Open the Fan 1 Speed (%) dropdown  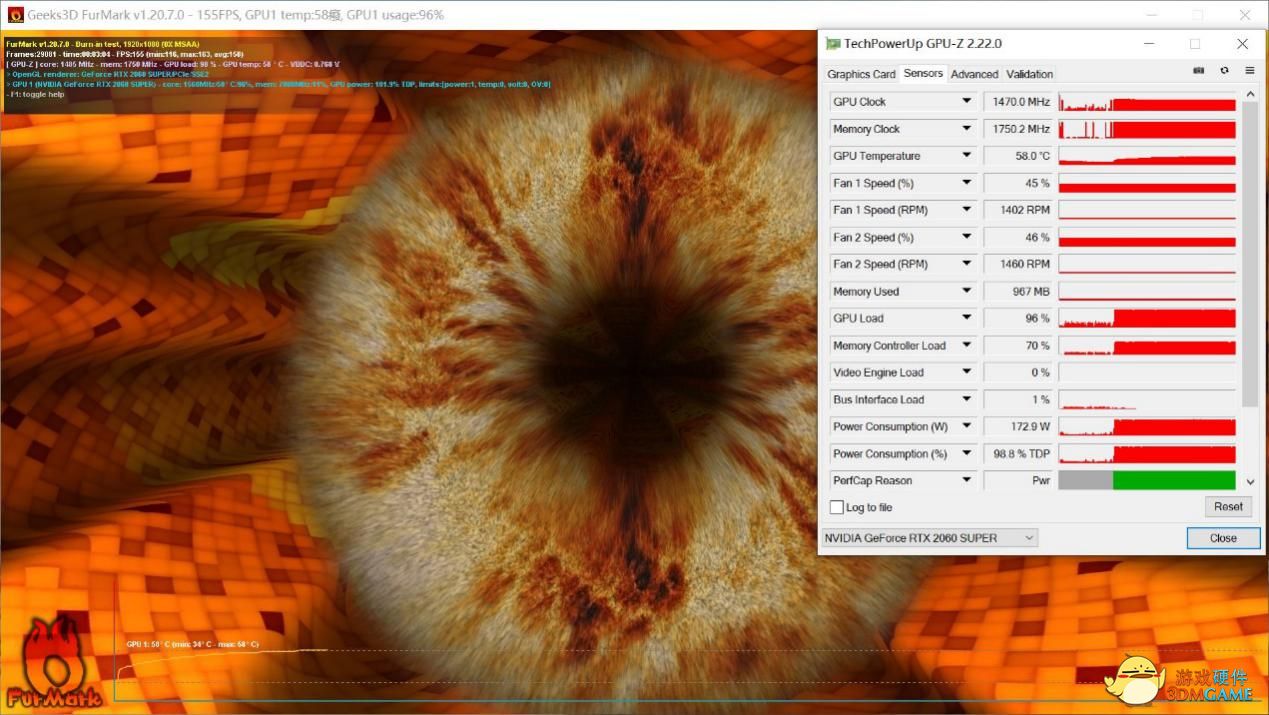[x=967, y=183]
